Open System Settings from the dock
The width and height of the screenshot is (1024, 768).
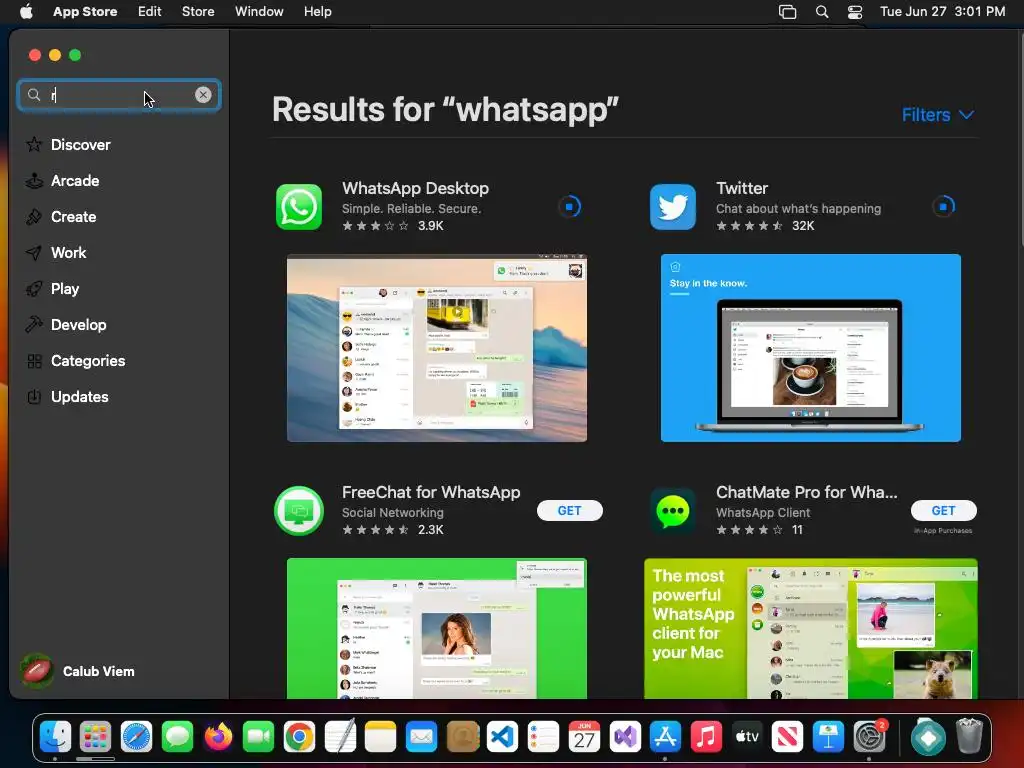click(x=869, y=737)
